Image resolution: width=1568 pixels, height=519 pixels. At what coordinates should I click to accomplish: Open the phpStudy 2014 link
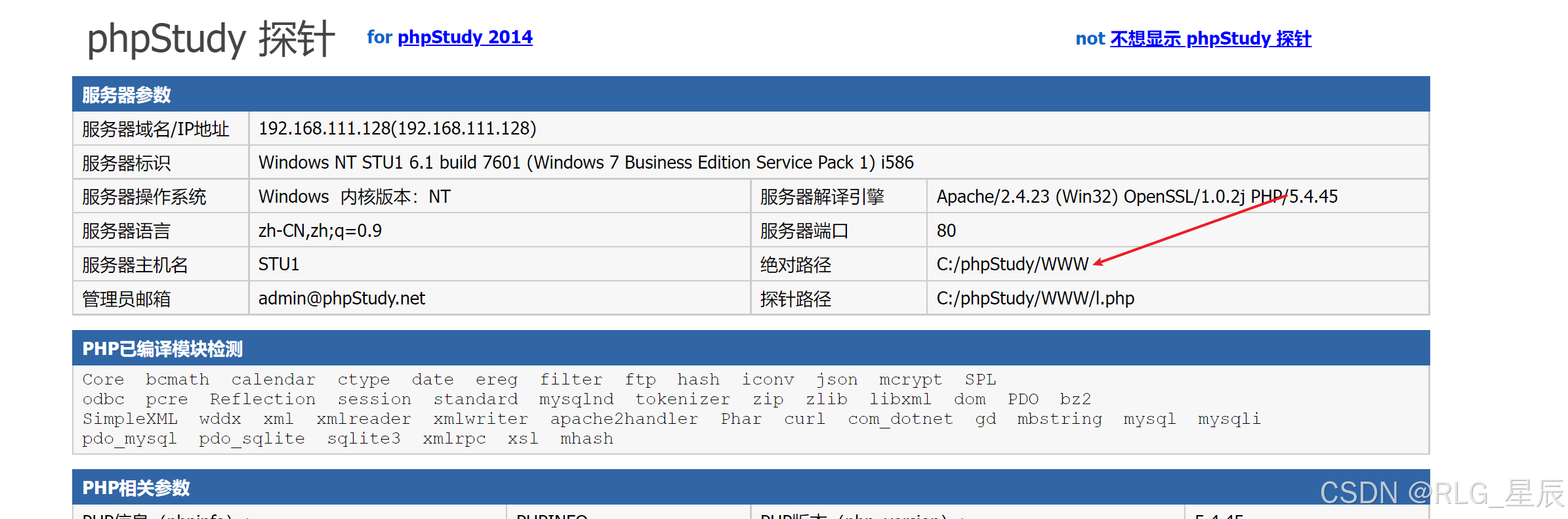point(465,37)
